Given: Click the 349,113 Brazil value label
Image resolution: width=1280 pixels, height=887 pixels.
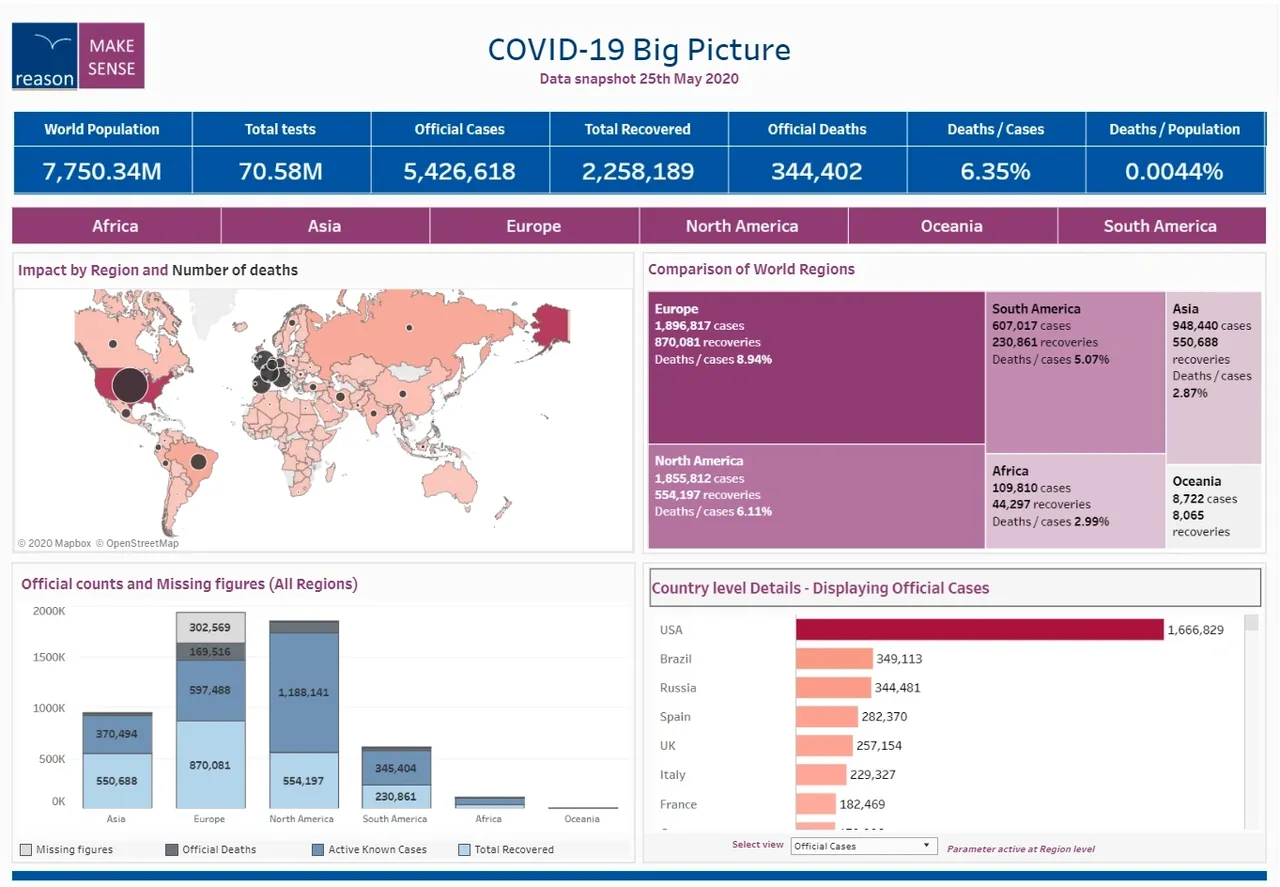Looking at the screenshot, I should 899,659.
